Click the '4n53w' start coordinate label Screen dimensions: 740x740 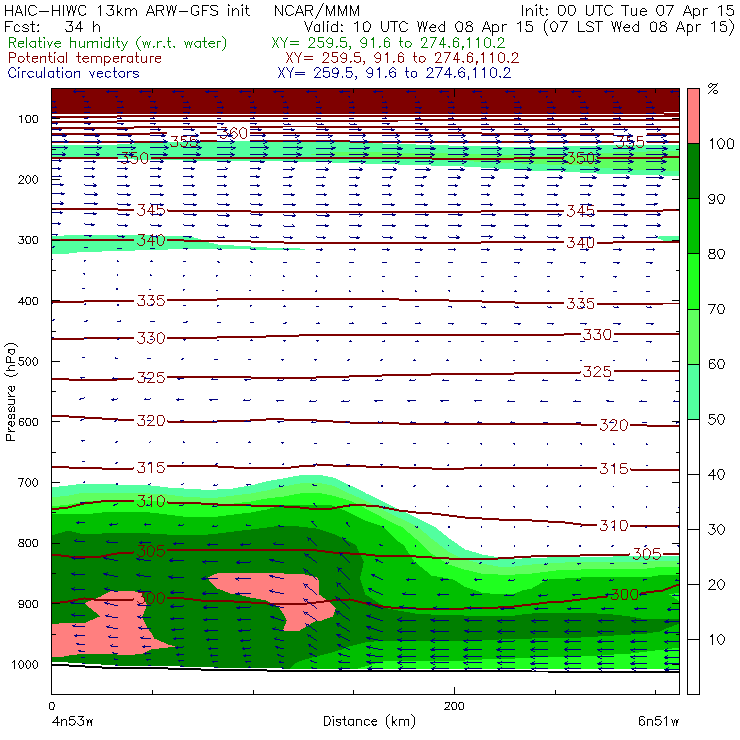[72, 722]
